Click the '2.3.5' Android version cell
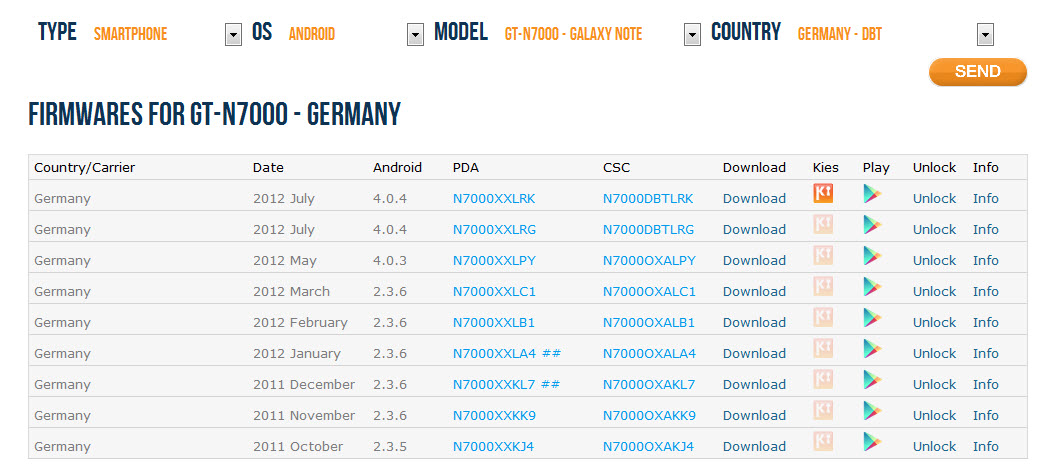The width and height of the screenshot is (1042, 470). click(389, 447)
